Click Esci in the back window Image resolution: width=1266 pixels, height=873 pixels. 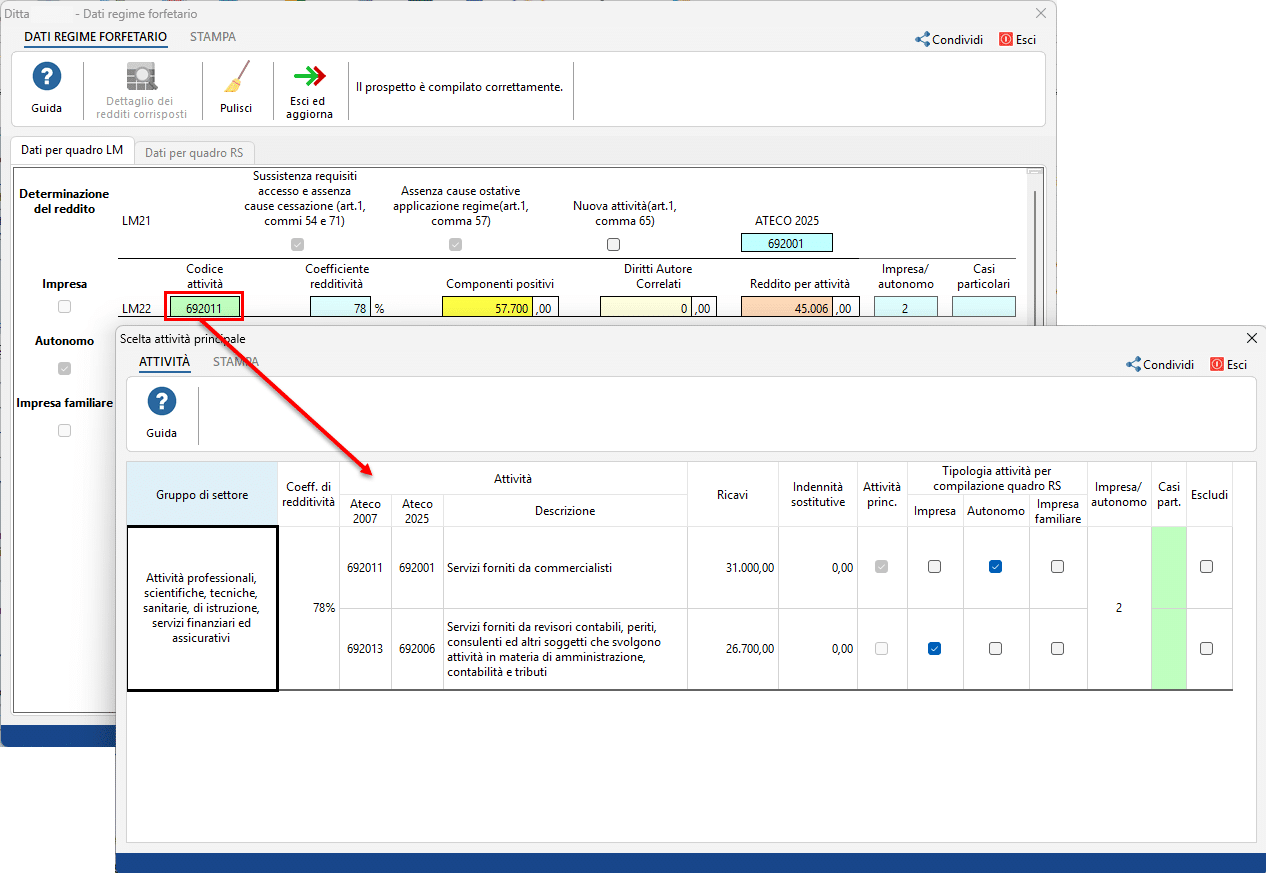click(1017, 40)
